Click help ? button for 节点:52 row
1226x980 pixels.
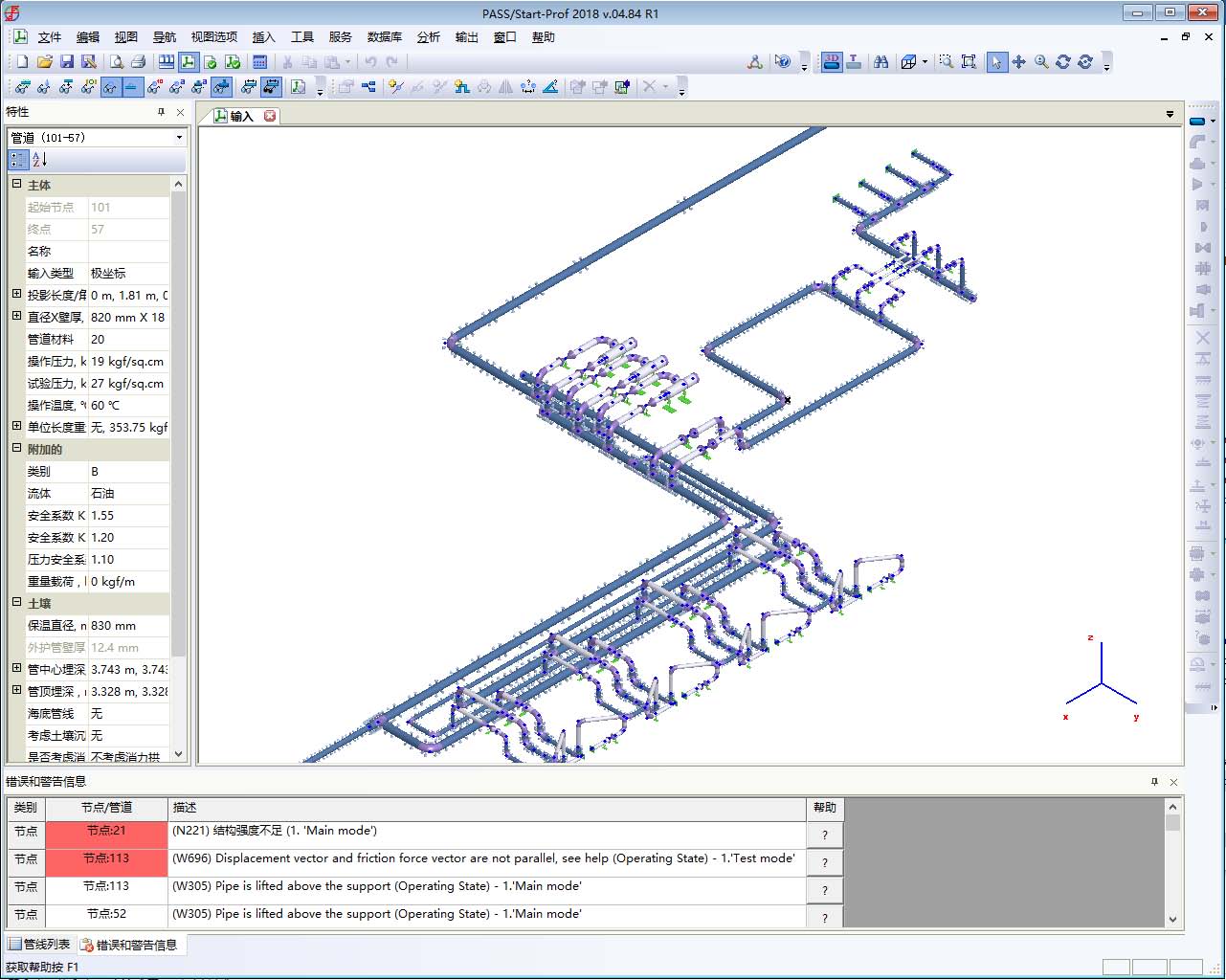(x=825, y=917)
